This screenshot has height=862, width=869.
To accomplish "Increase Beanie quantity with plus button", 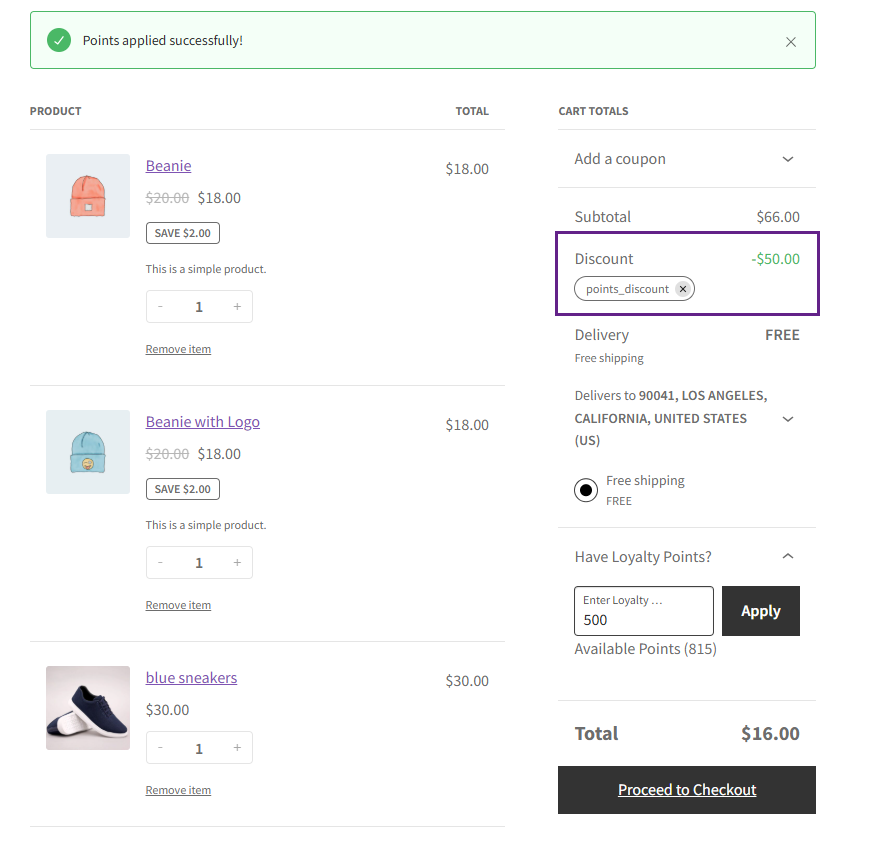I will pyautogui.click(x=237, y=307).
